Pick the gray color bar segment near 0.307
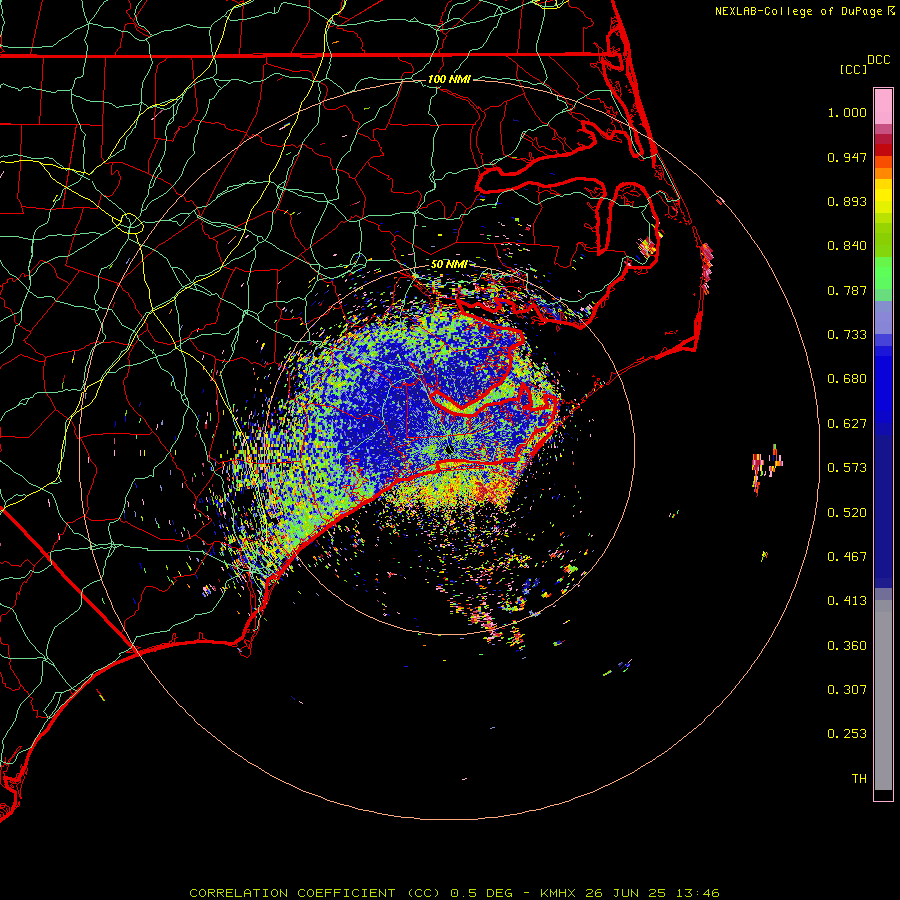 click(x=883, y=695)
